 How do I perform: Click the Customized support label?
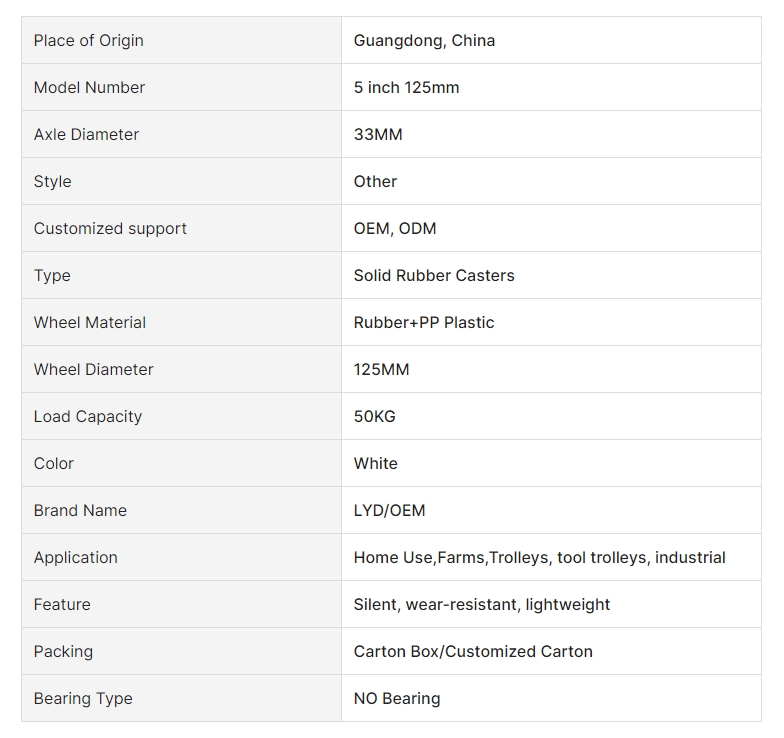pyautogui.click(x=110, y=229)
